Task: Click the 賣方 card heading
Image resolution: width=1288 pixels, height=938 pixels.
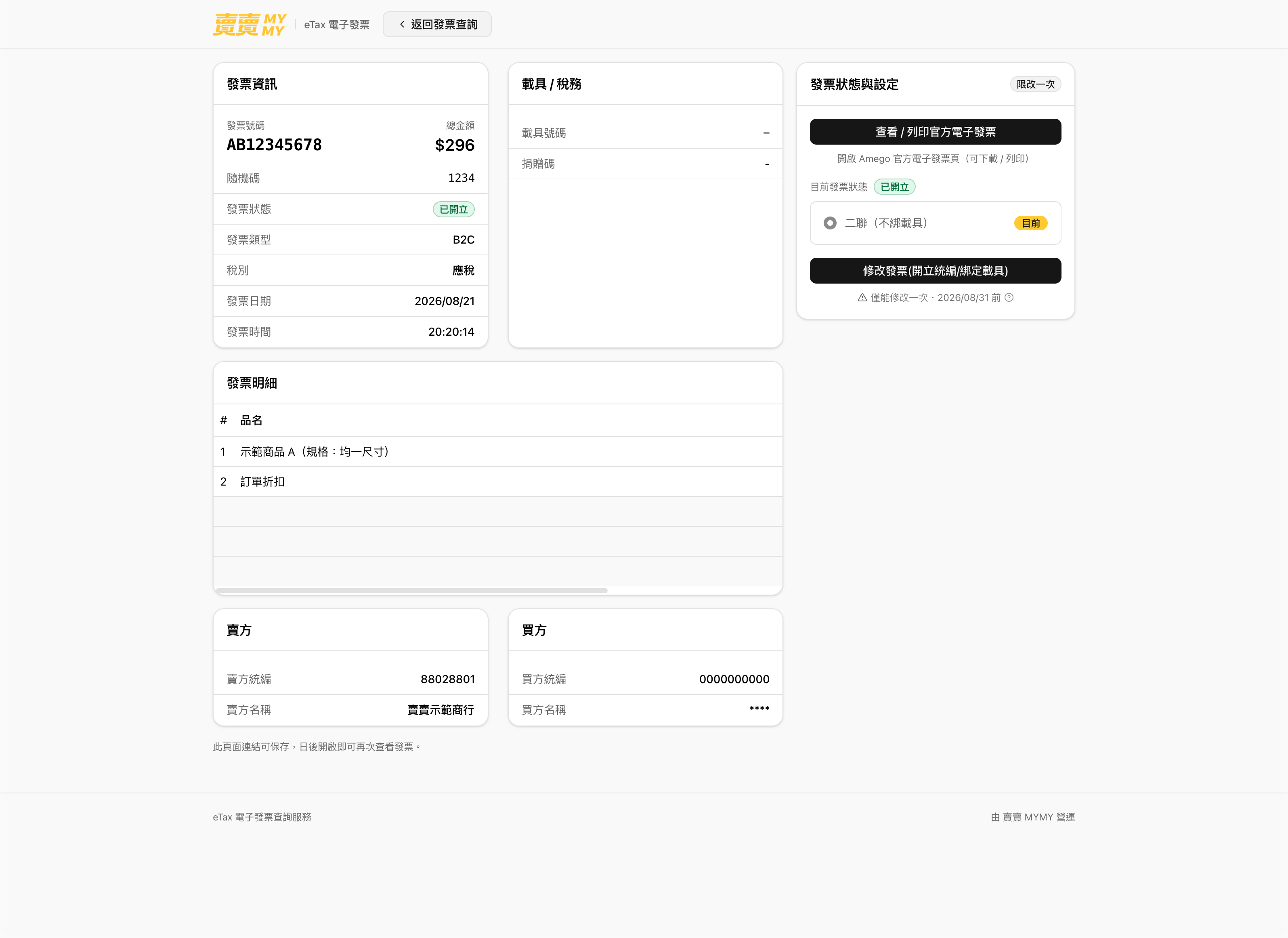Action: click(239, 630)
